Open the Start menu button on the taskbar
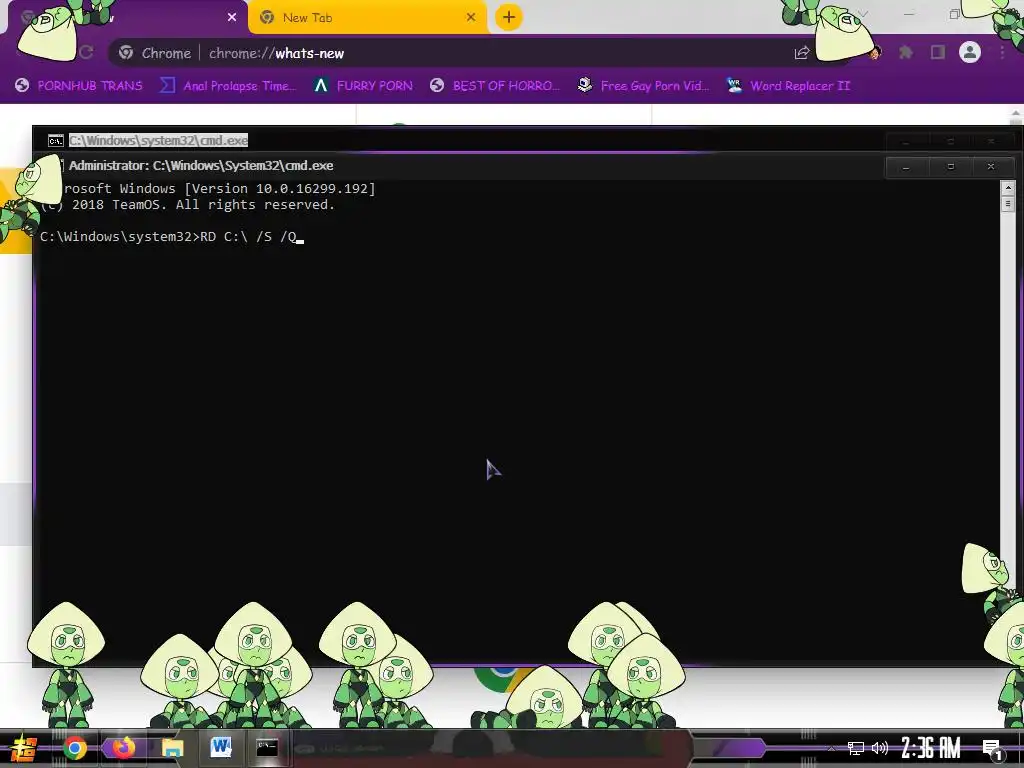 (24, 748)
